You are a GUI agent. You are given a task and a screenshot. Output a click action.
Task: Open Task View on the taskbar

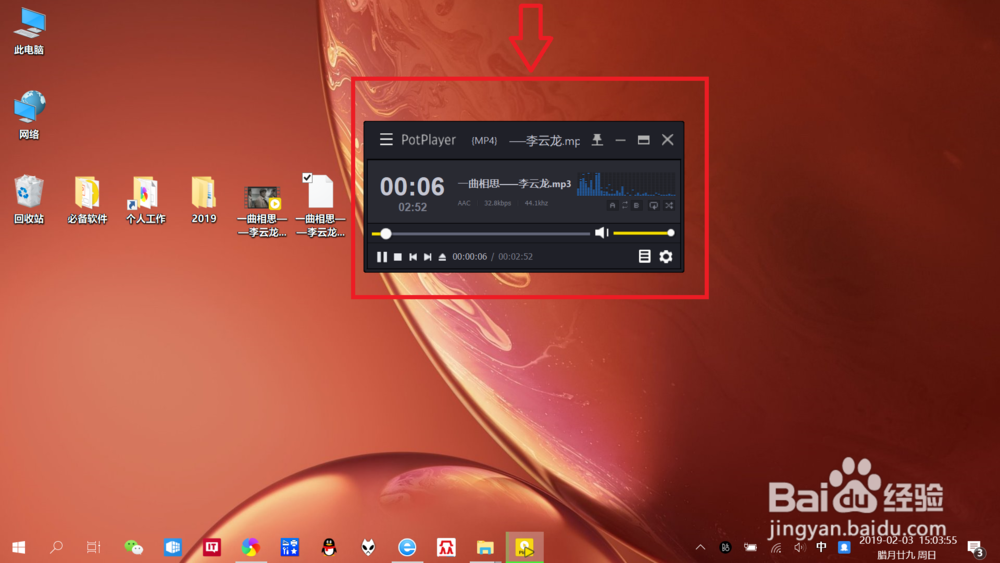[93, 547]
